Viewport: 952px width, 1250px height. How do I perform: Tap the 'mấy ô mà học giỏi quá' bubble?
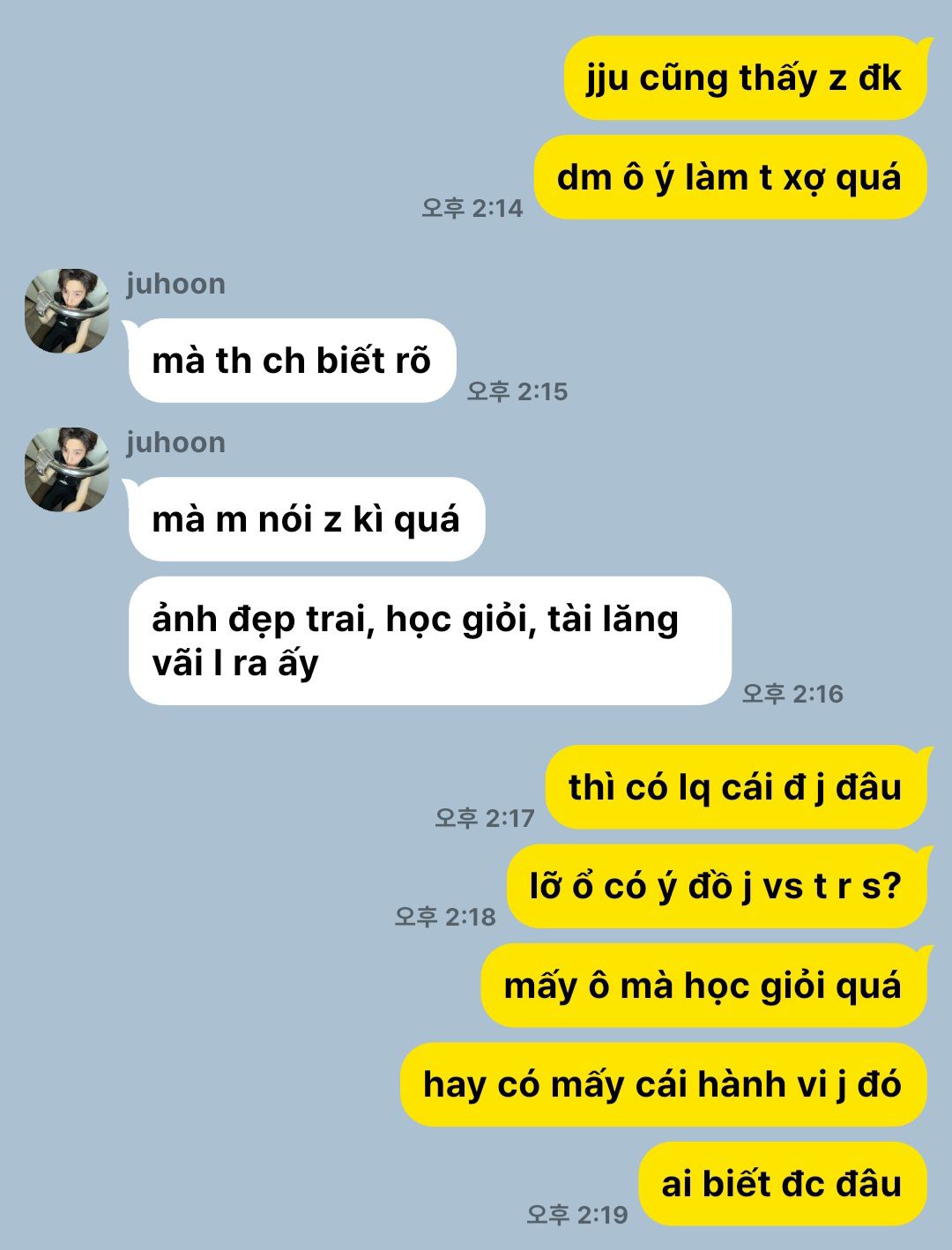(704, 986)
